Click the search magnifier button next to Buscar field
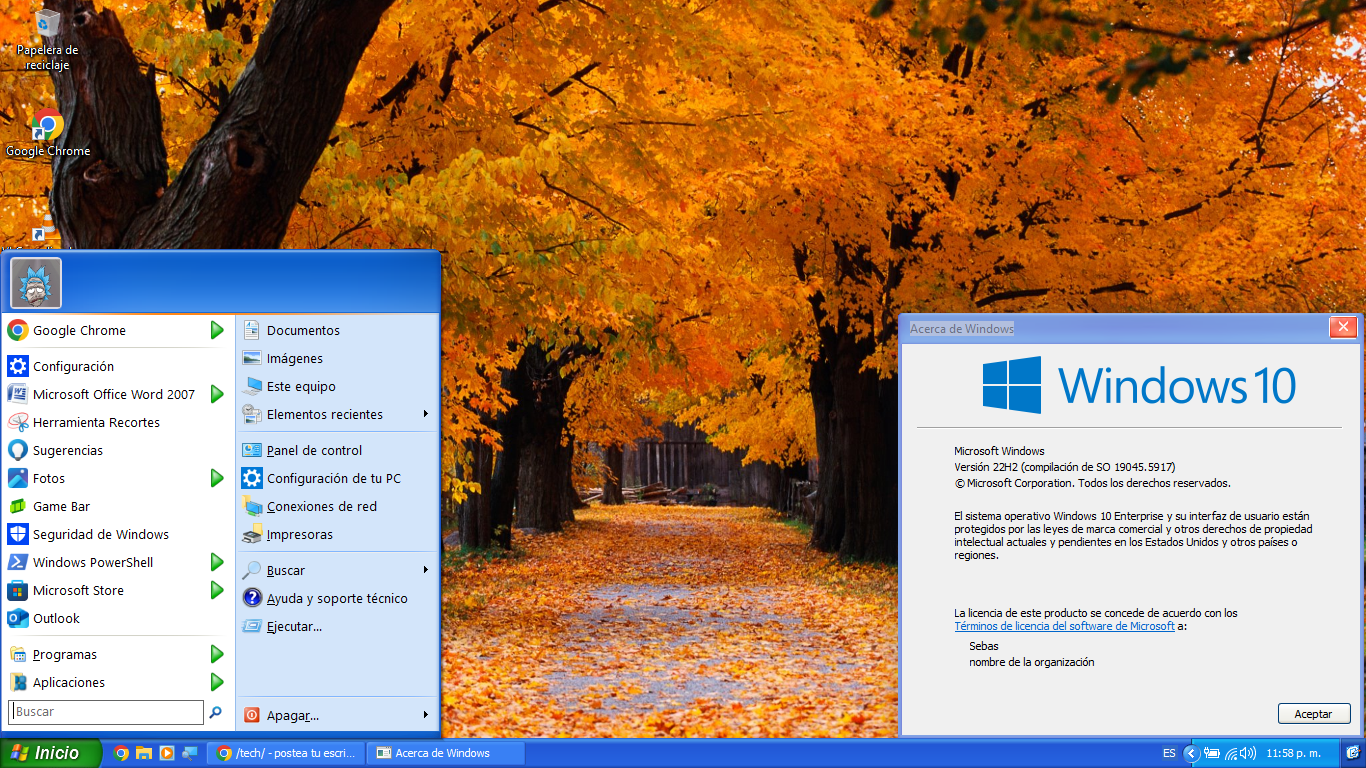This screenshot has width=1366, height=768. pyautogui.click(x=215, y=712)
